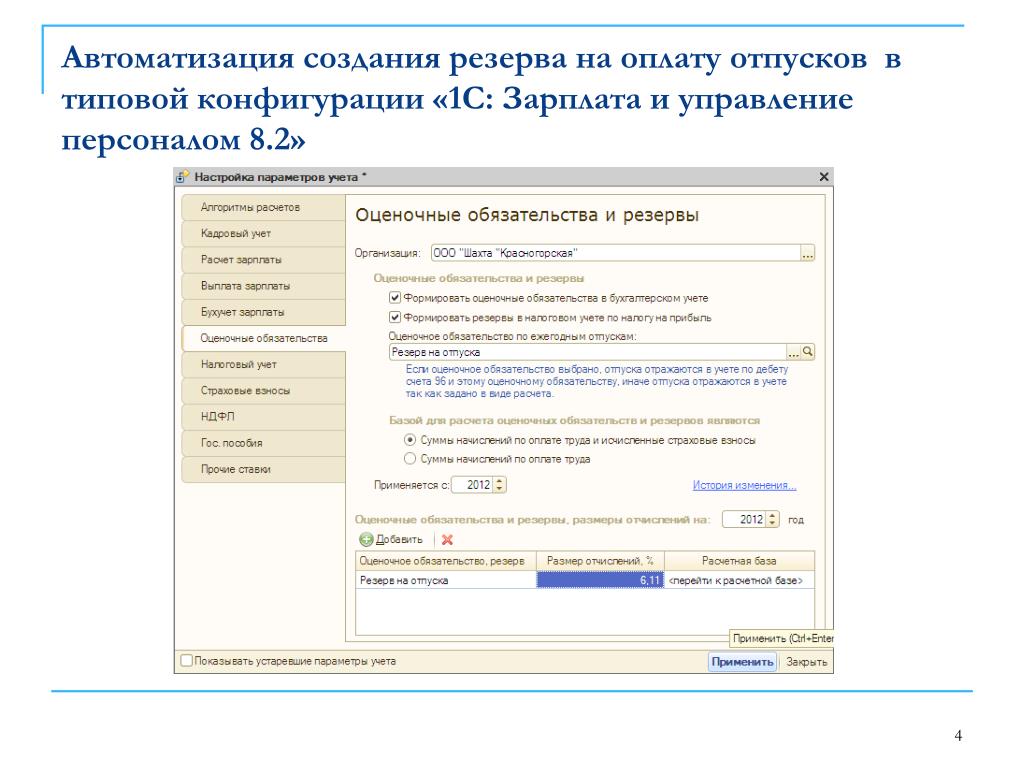The width and height of the screenshot is (1024, 768).
Task: Delete row with red X icon
Action: [x=447, y=539]
